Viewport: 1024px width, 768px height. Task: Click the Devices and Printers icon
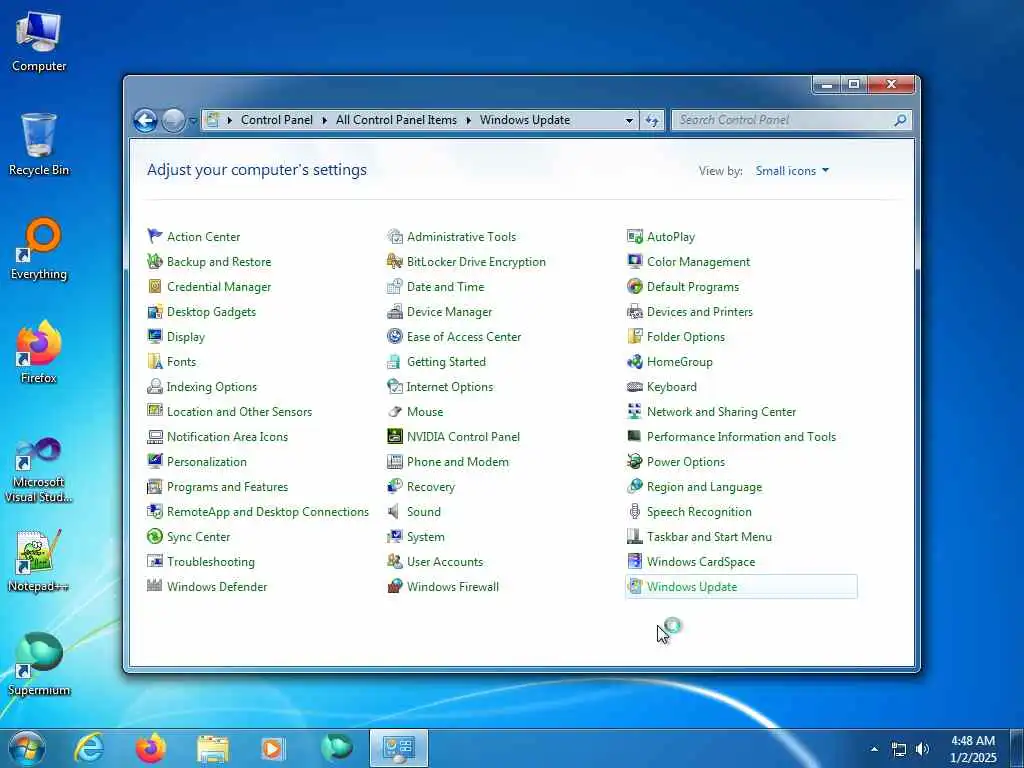[x=635, y=312]
